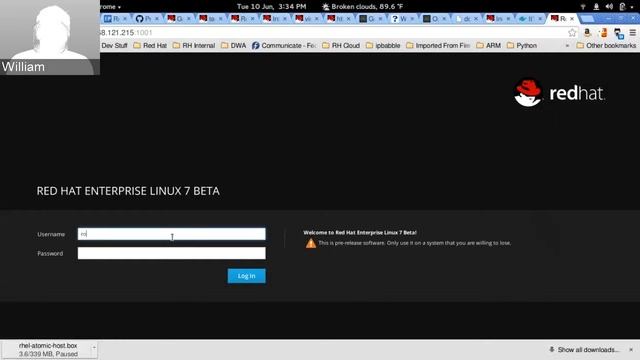Open the RH Cloud bookmarks folder

coord(341,45)
